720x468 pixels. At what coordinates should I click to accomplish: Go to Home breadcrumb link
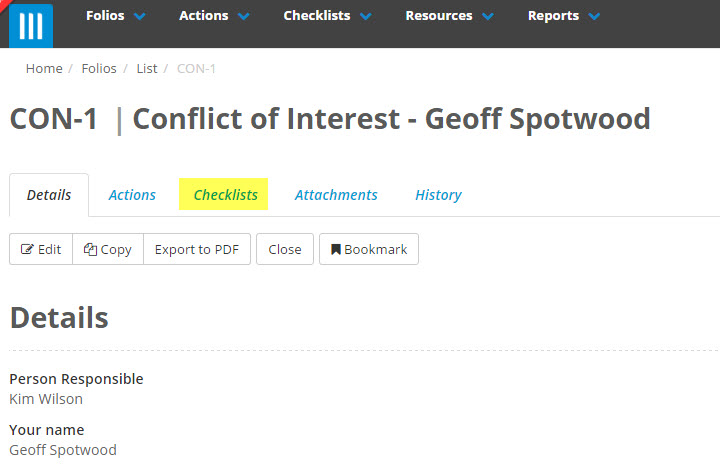(44, 69)
